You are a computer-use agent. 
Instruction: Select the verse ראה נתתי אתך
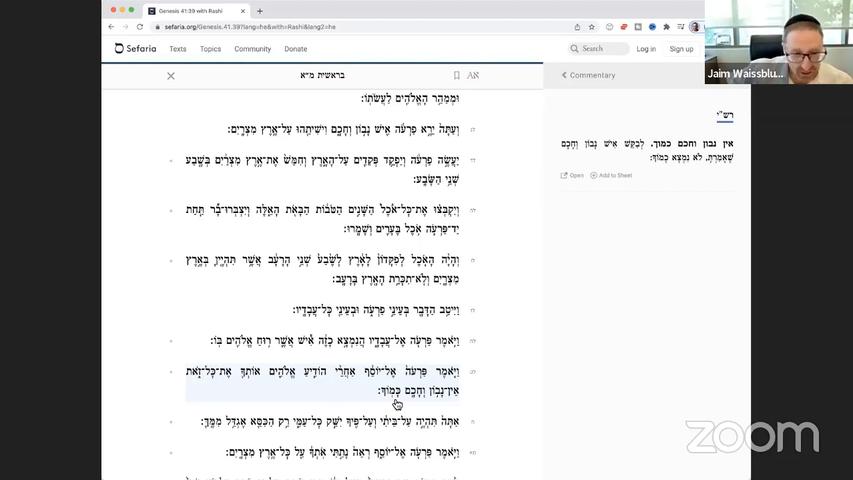pyautogui.click(x=343, y=452)
